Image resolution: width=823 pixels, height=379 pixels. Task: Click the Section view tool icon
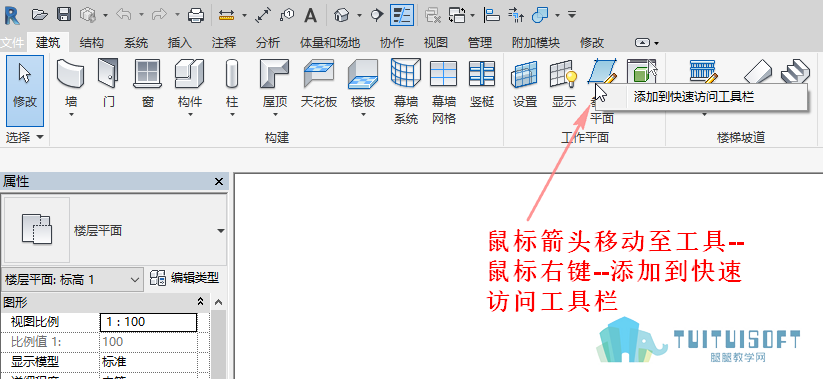click(x=376, y=16)
